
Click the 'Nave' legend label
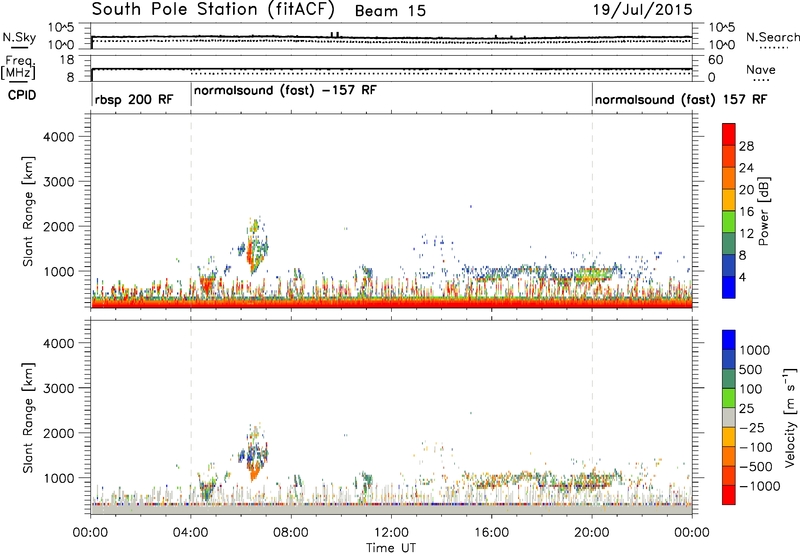pyautogui.click(x=761, y=70)
